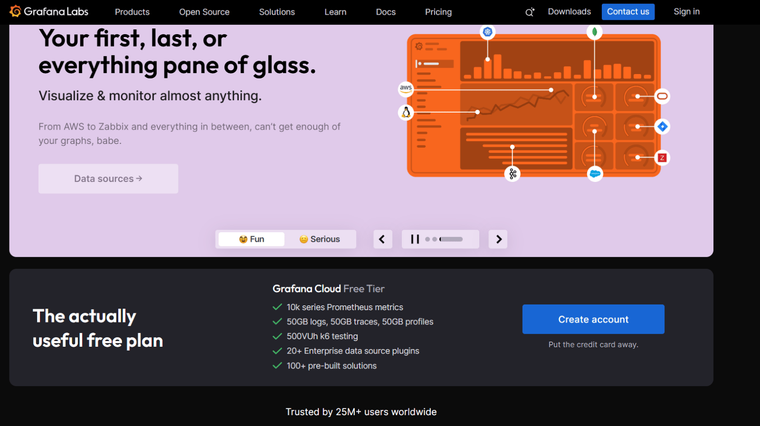This screenshot has height=426, width=760.
Task: Click the 'Grafana Cloud Free Tier' heading
Action: point(328,289)
